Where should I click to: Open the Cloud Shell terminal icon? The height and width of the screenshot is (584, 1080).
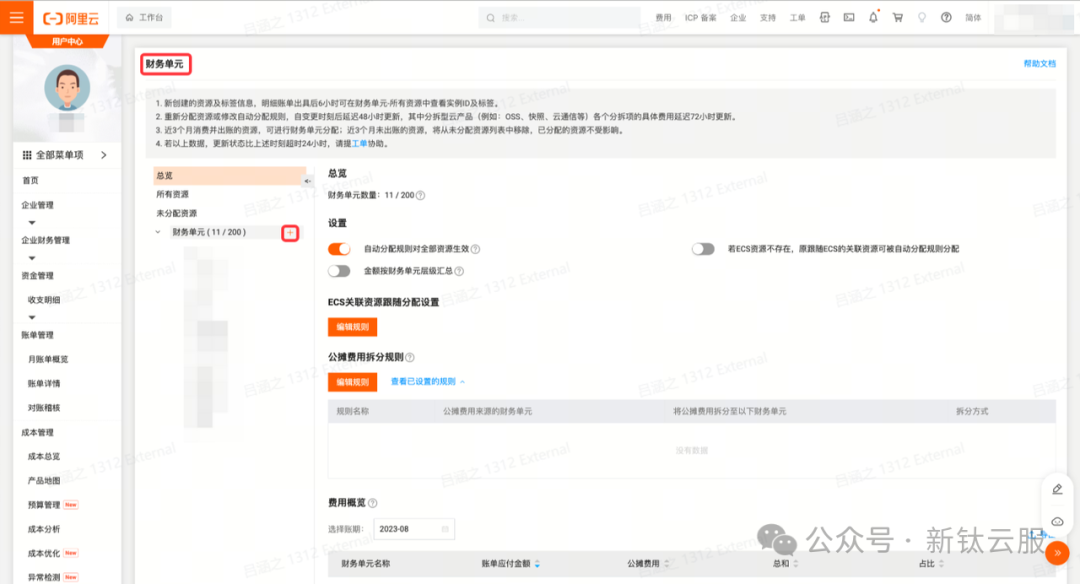(849, 18)
